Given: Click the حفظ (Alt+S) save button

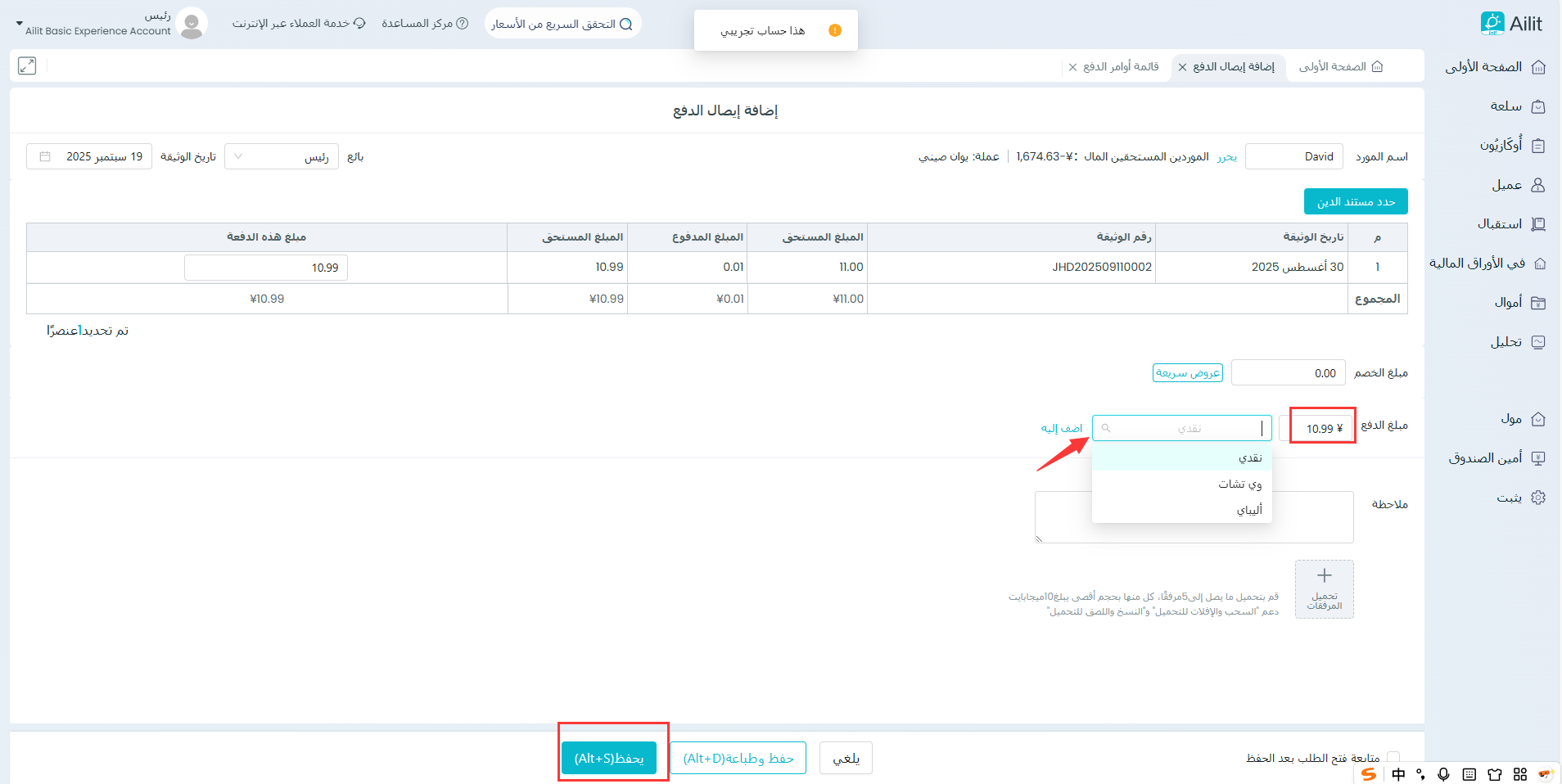Looking at the screenshot, I should pos(608,758).
